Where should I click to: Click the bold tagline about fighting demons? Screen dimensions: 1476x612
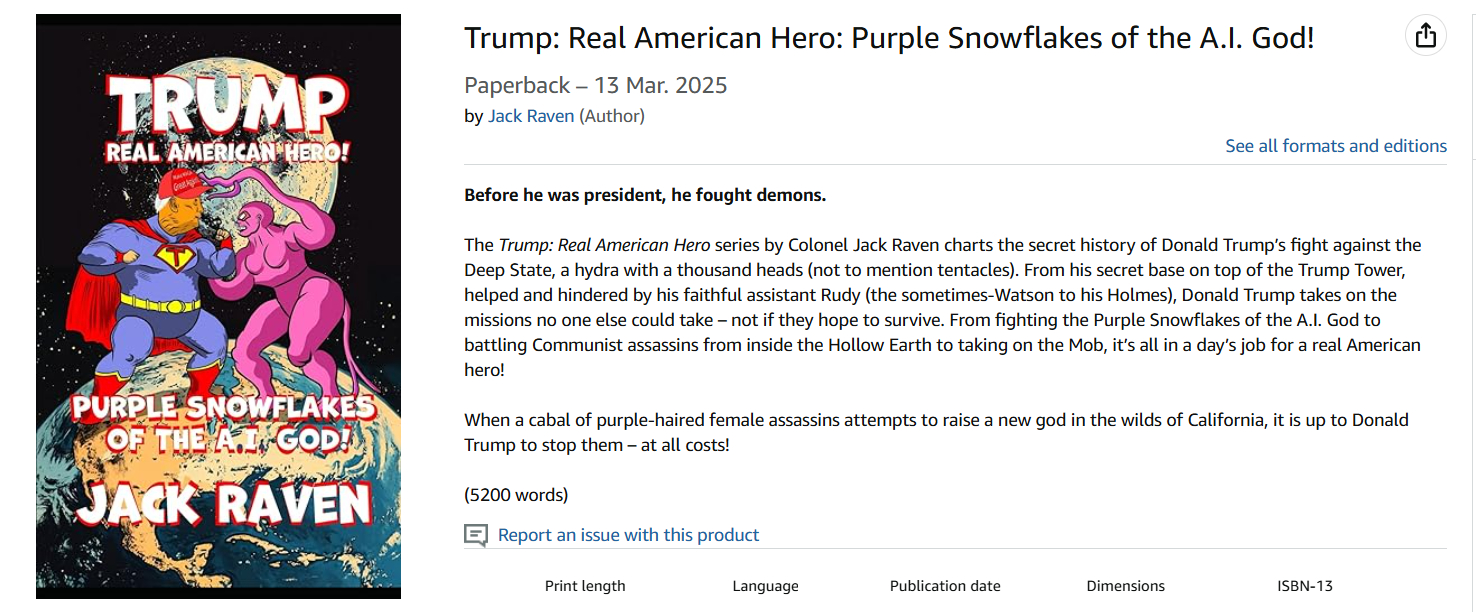[645, 195]
